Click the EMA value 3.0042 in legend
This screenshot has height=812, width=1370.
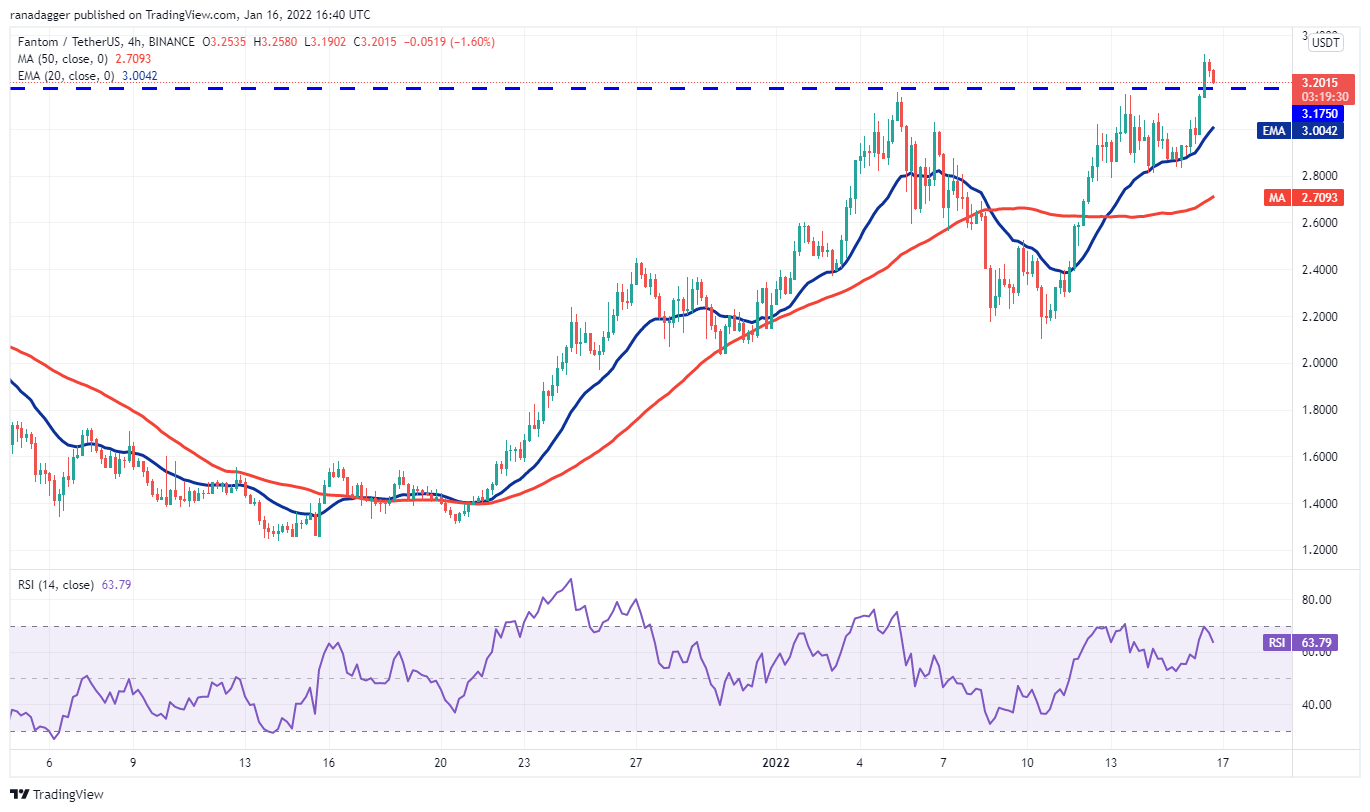pyautogui.click(x=136, y=75)
